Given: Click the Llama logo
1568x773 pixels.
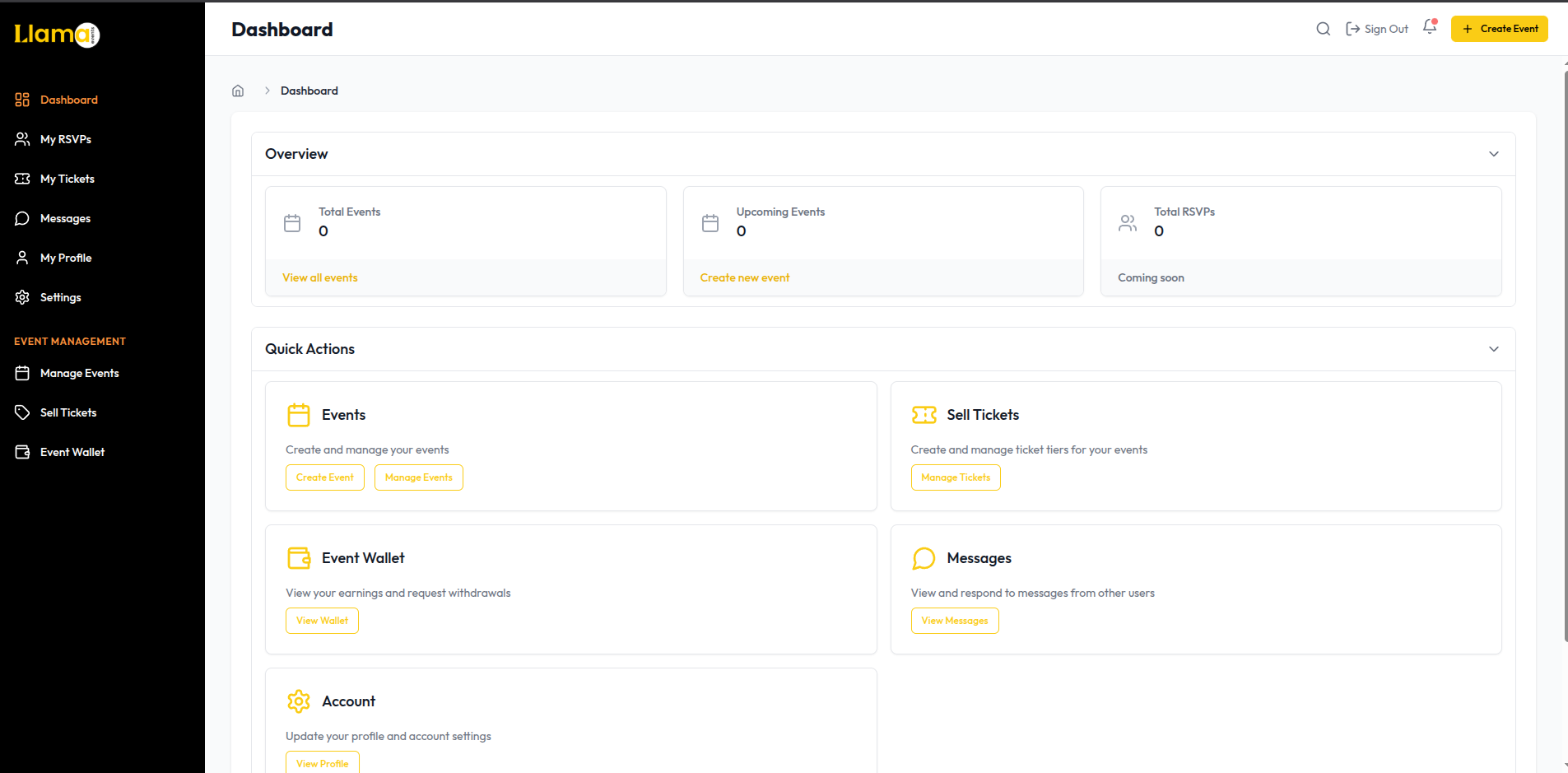Looking at the screenshot, I should pos(55,35).
